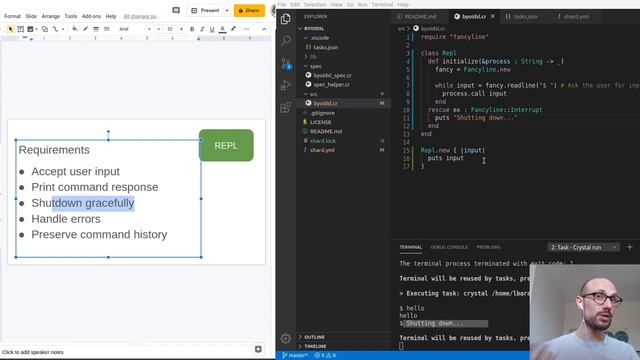Toggle italic formatting in Slides
The width and height of the screenshot is (640, 360).
pyautogui.click(x=202, y=29)
